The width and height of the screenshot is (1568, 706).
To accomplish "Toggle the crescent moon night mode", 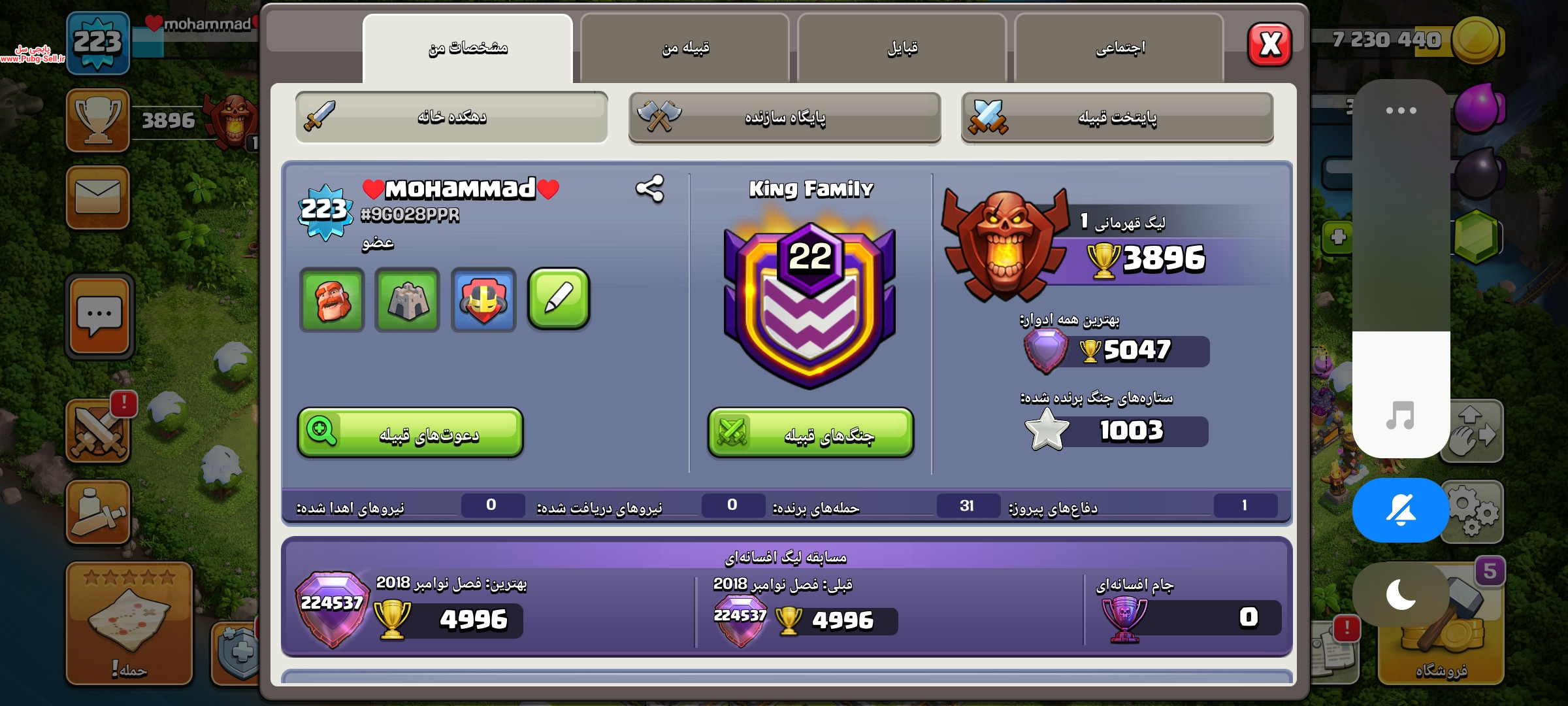I will pyautogui.click(x=1401, y=594).
